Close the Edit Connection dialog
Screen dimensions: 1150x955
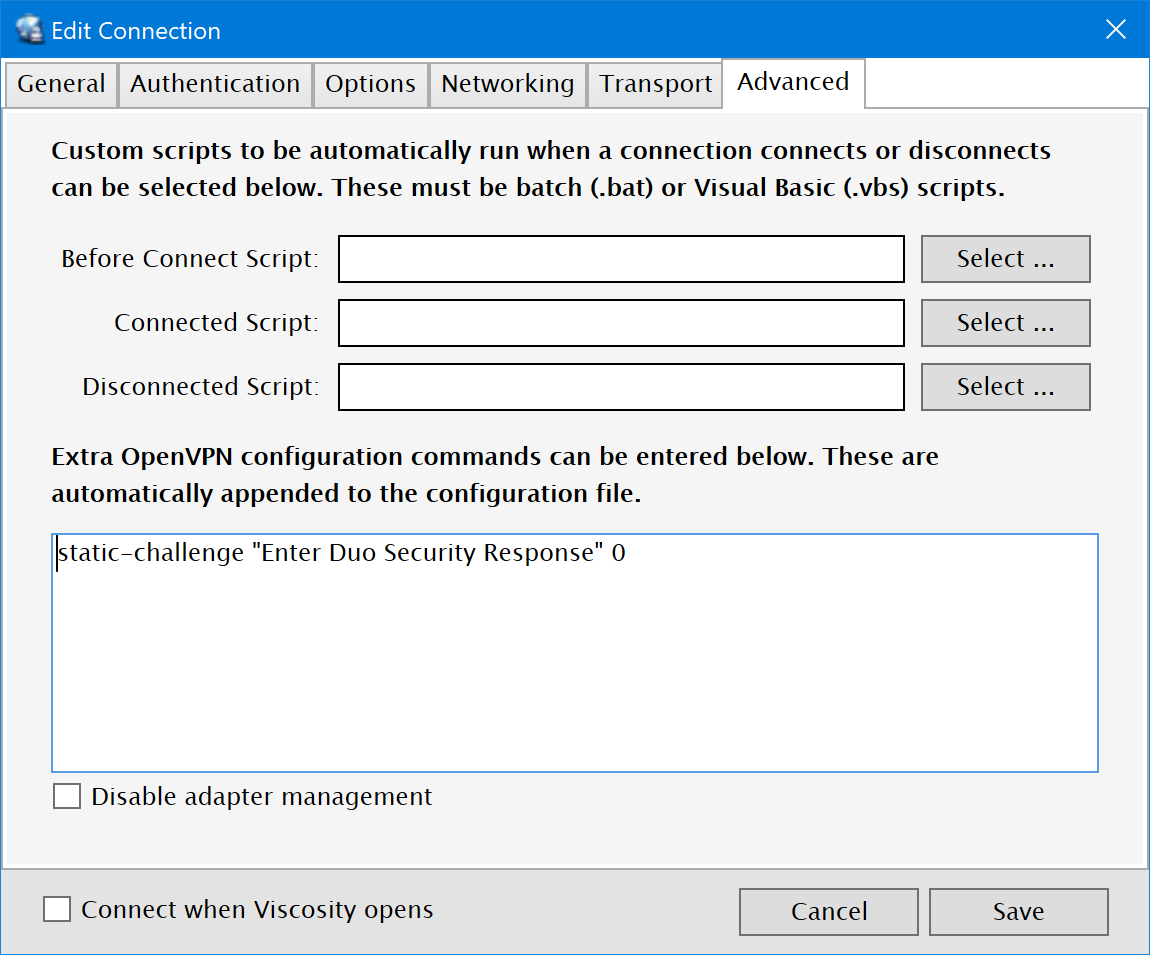(1115, 30)
